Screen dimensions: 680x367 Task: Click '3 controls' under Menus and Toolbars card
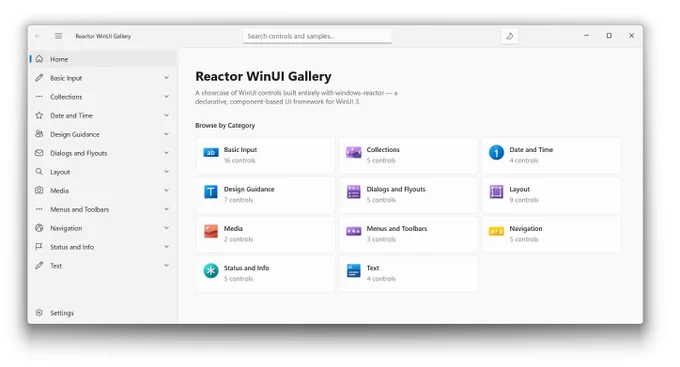[381, 239]
